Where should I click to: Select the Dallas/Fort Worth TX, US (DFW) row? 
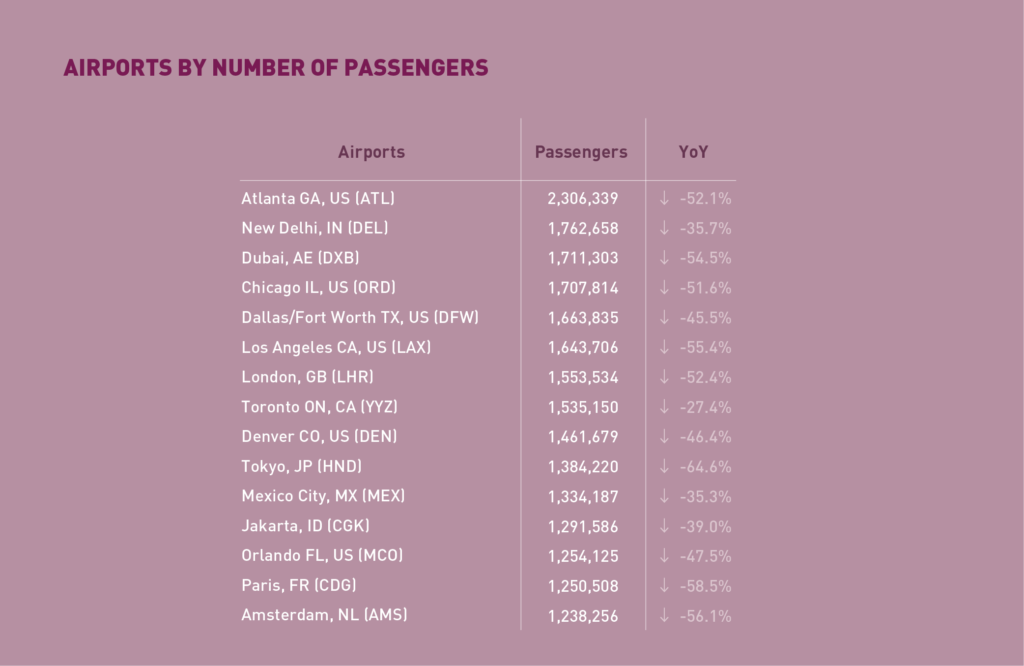[x=360, y=318]
